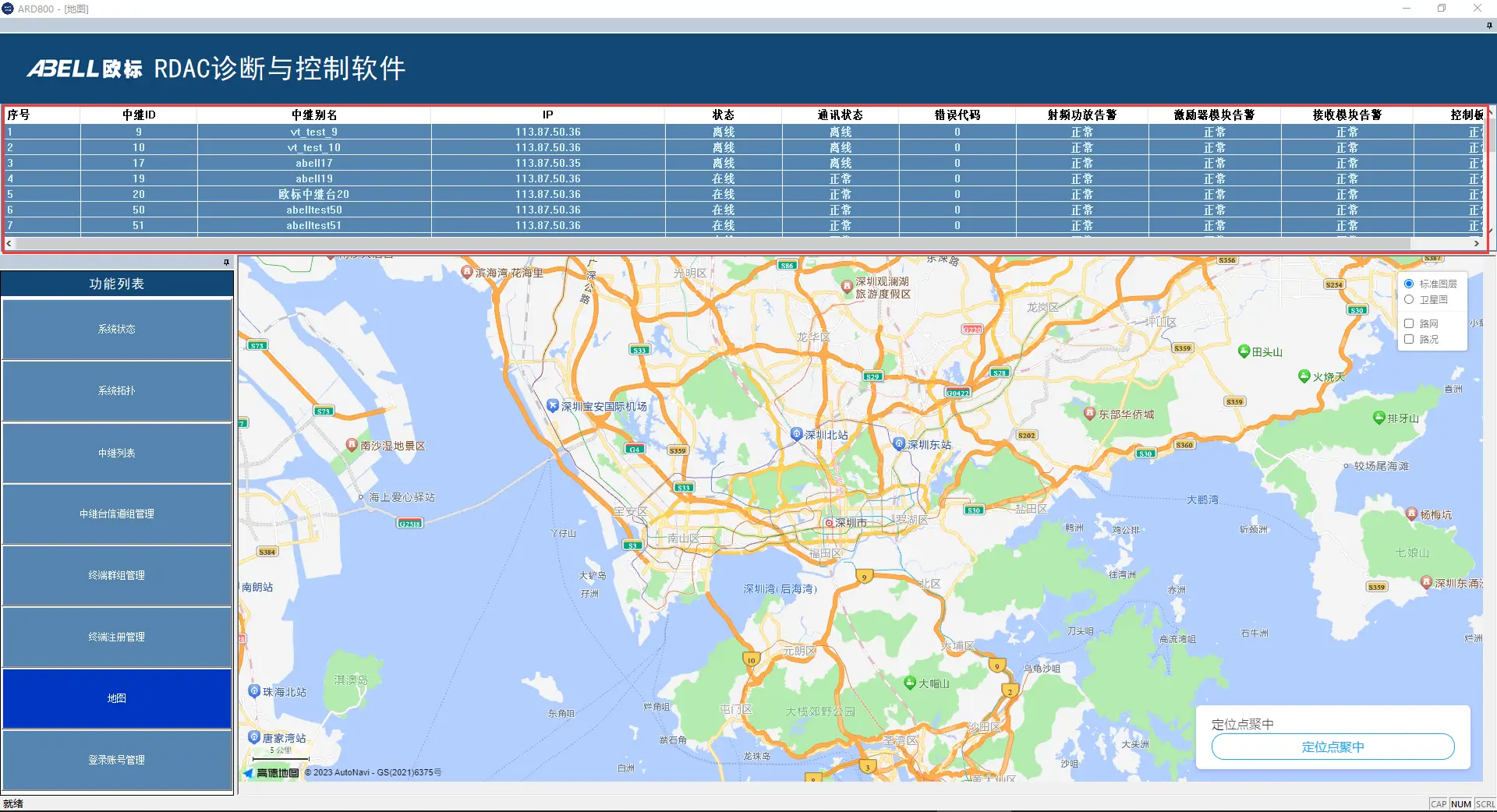
Task: Select table row with alias vt_test_9
Action: (x=745, y=132)
